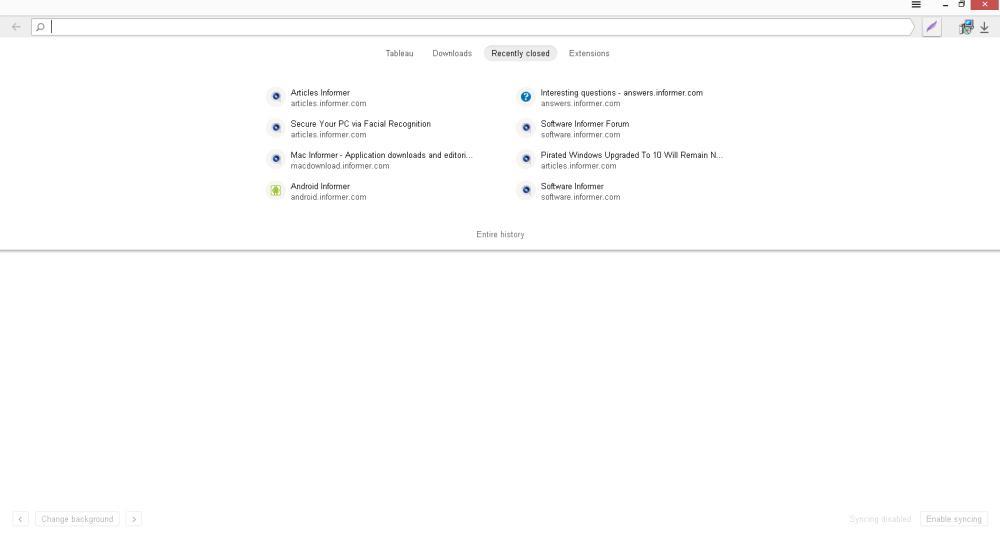Click the Software Informer Forum favicon
1000x535 pixels.
pos(526,128)
